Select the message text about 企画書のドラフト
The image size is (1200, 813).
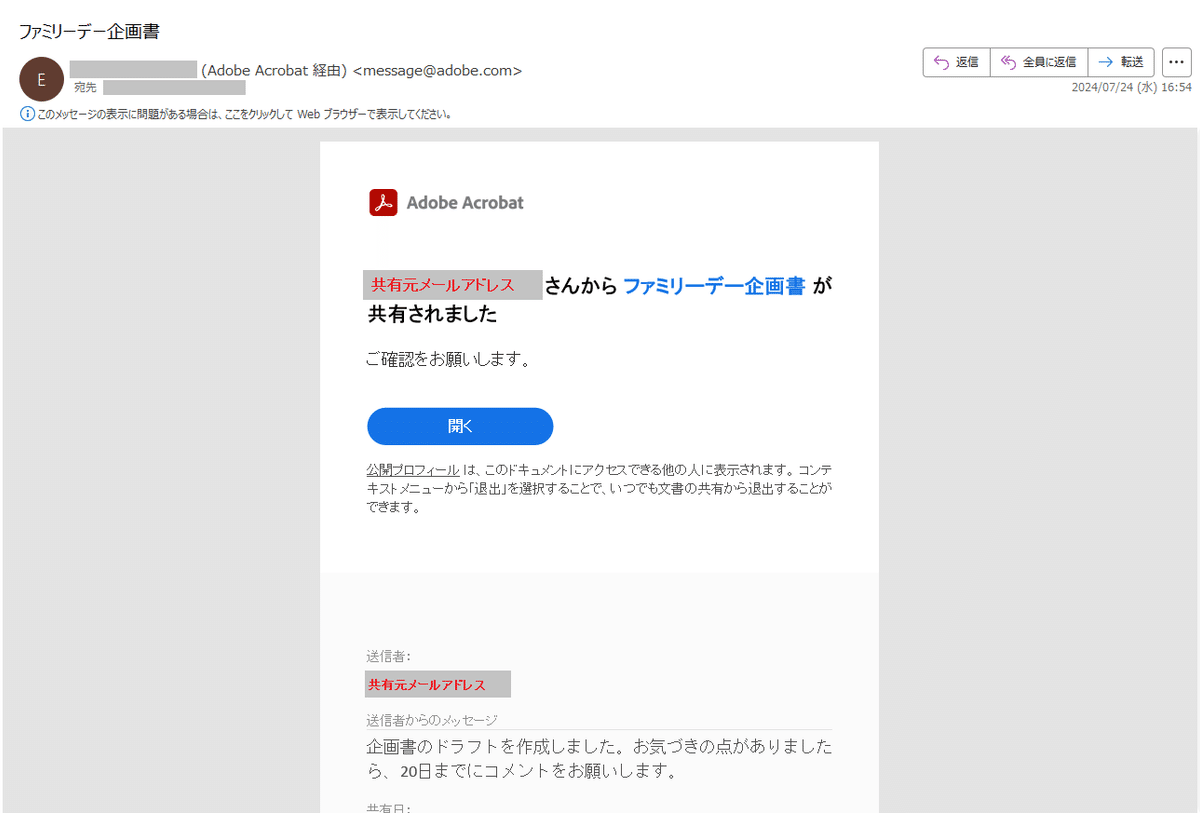tap(599, 759)
